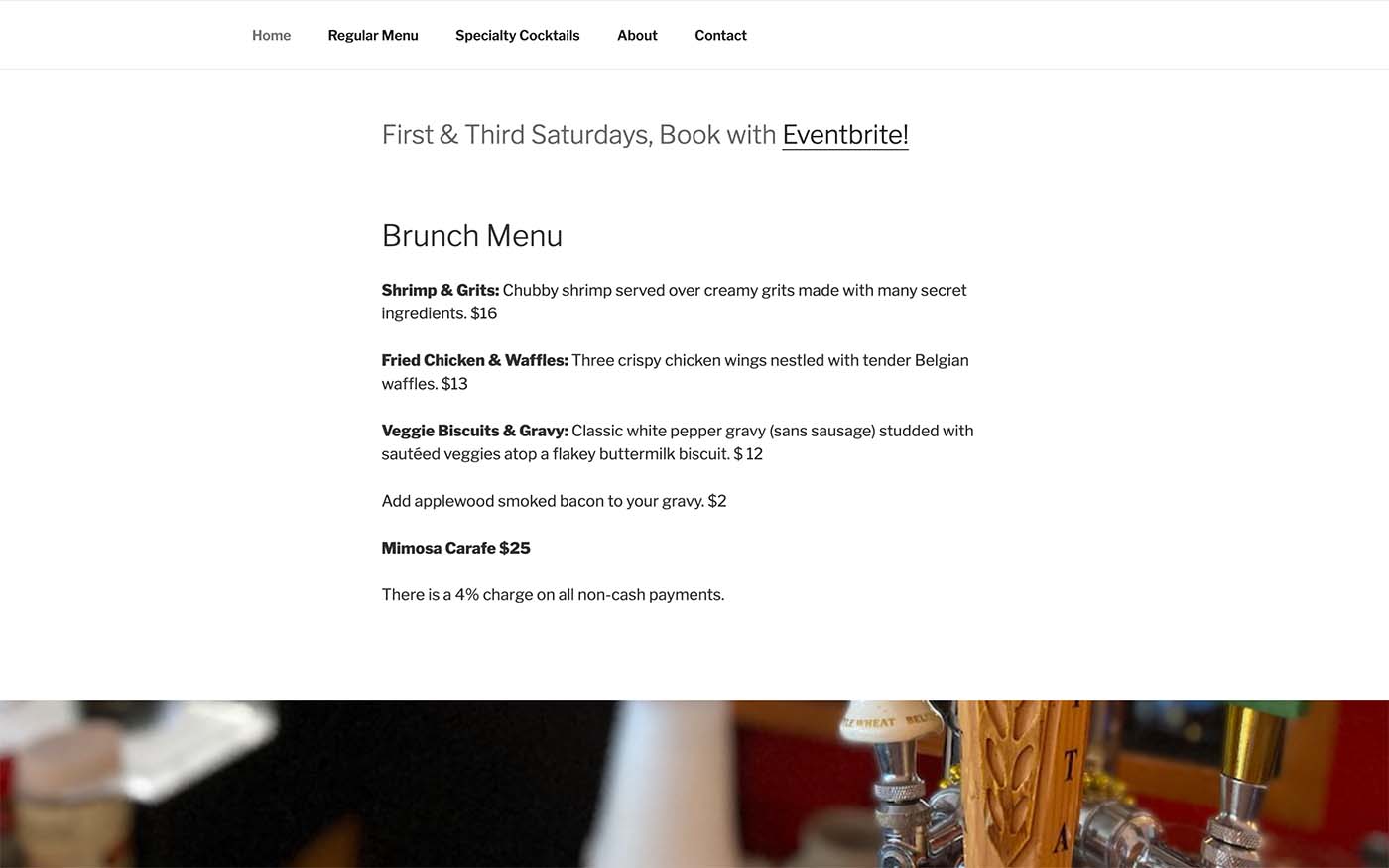
Task: Click the 4% non-cash charge notice
Action: tap(553, 595)
